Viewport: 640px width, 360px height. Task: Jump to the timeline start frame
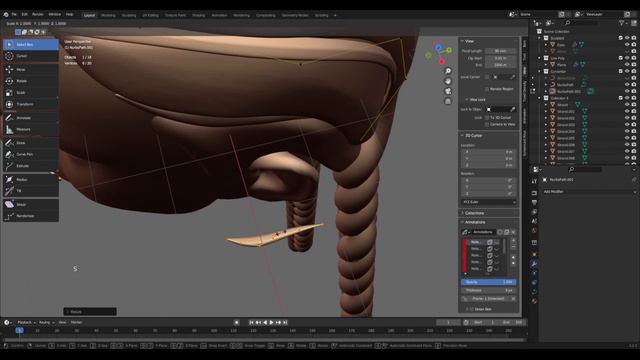coord(251,322)
